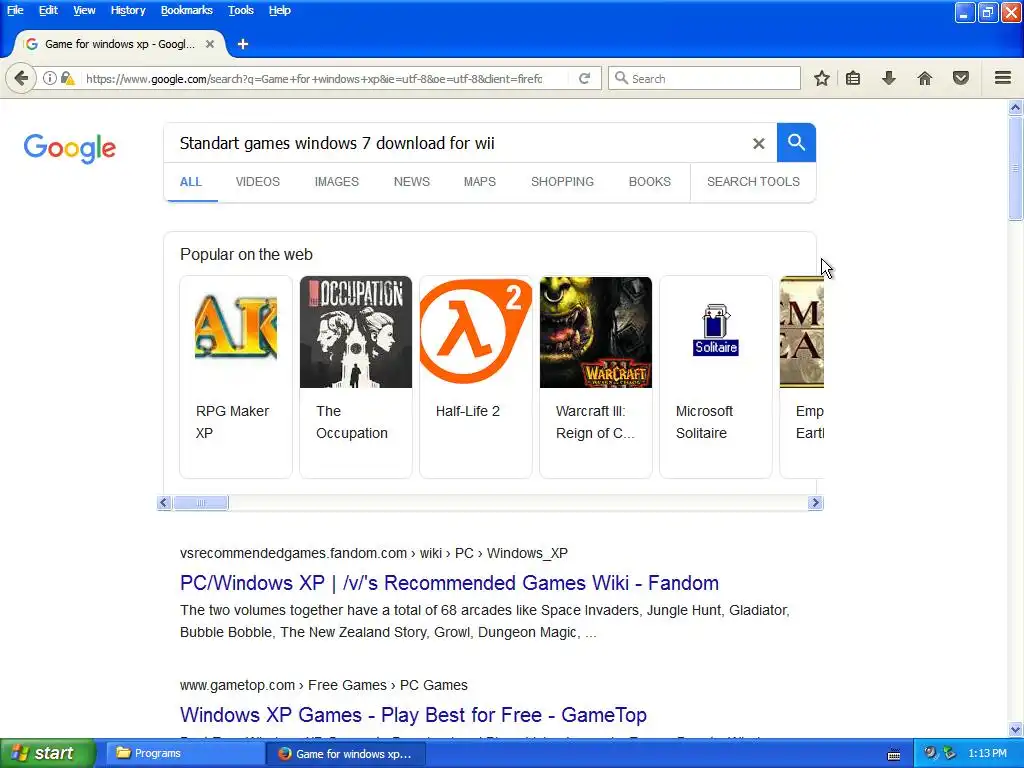Switch to the MAPS search tab
The image size is (1024, 768).
point(479,182)
